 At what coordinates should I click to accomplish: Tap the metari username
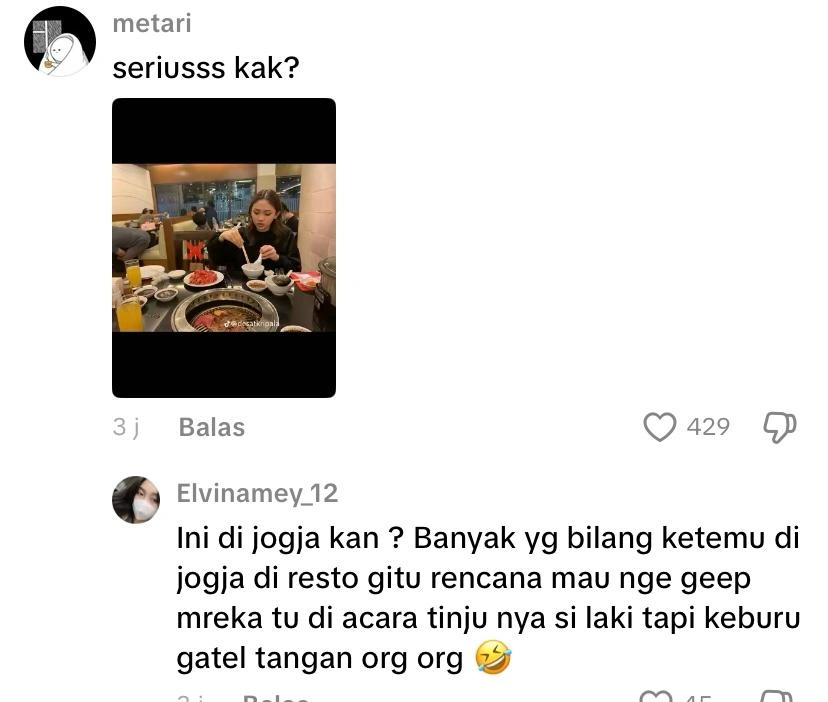[x=152, y=24]
